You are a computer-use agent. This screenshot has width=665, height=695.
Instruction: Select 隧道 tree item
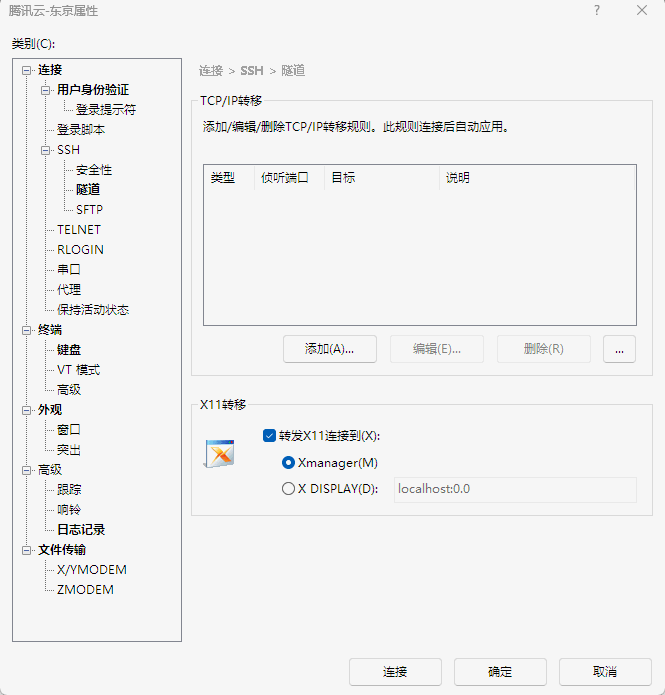[x=88, y=190]
